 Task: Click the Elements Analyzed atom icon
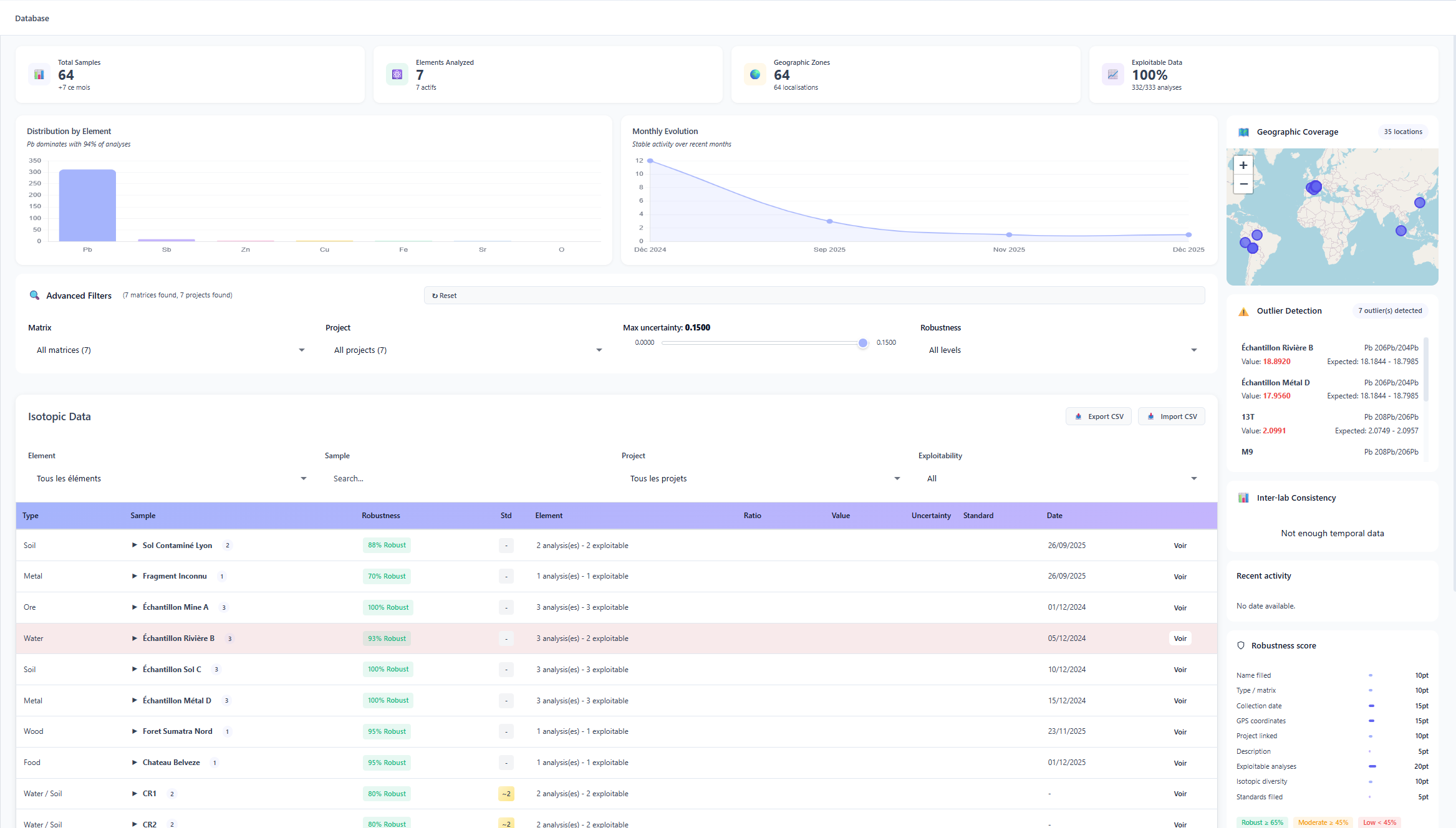(x=397, y=74)
